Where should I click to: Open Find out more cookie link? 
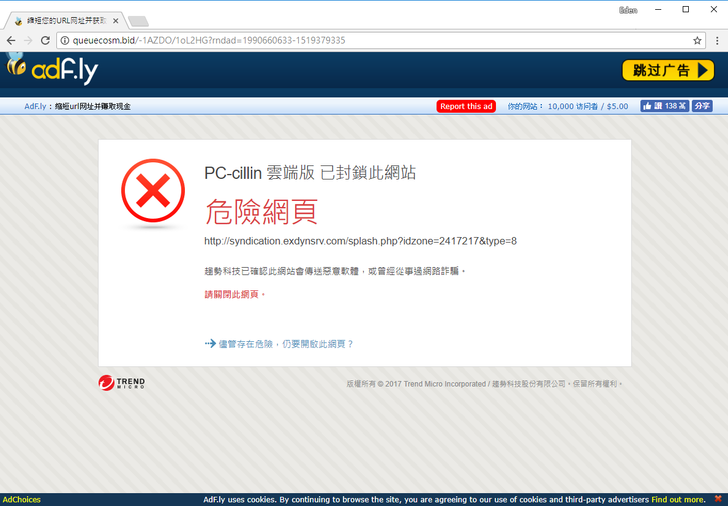pos(678,500)
